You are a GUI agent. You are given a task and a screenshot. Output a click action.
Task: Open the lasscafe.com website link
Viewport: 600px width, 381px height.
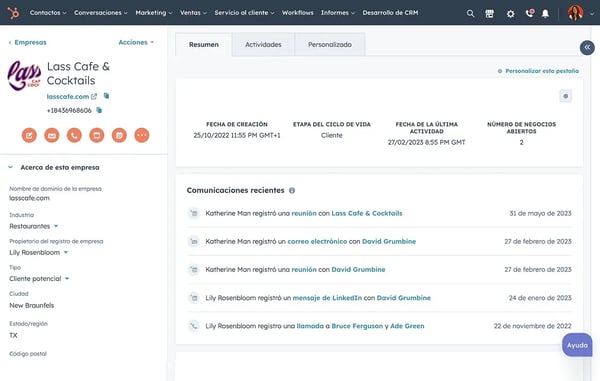tap(68, 96)
